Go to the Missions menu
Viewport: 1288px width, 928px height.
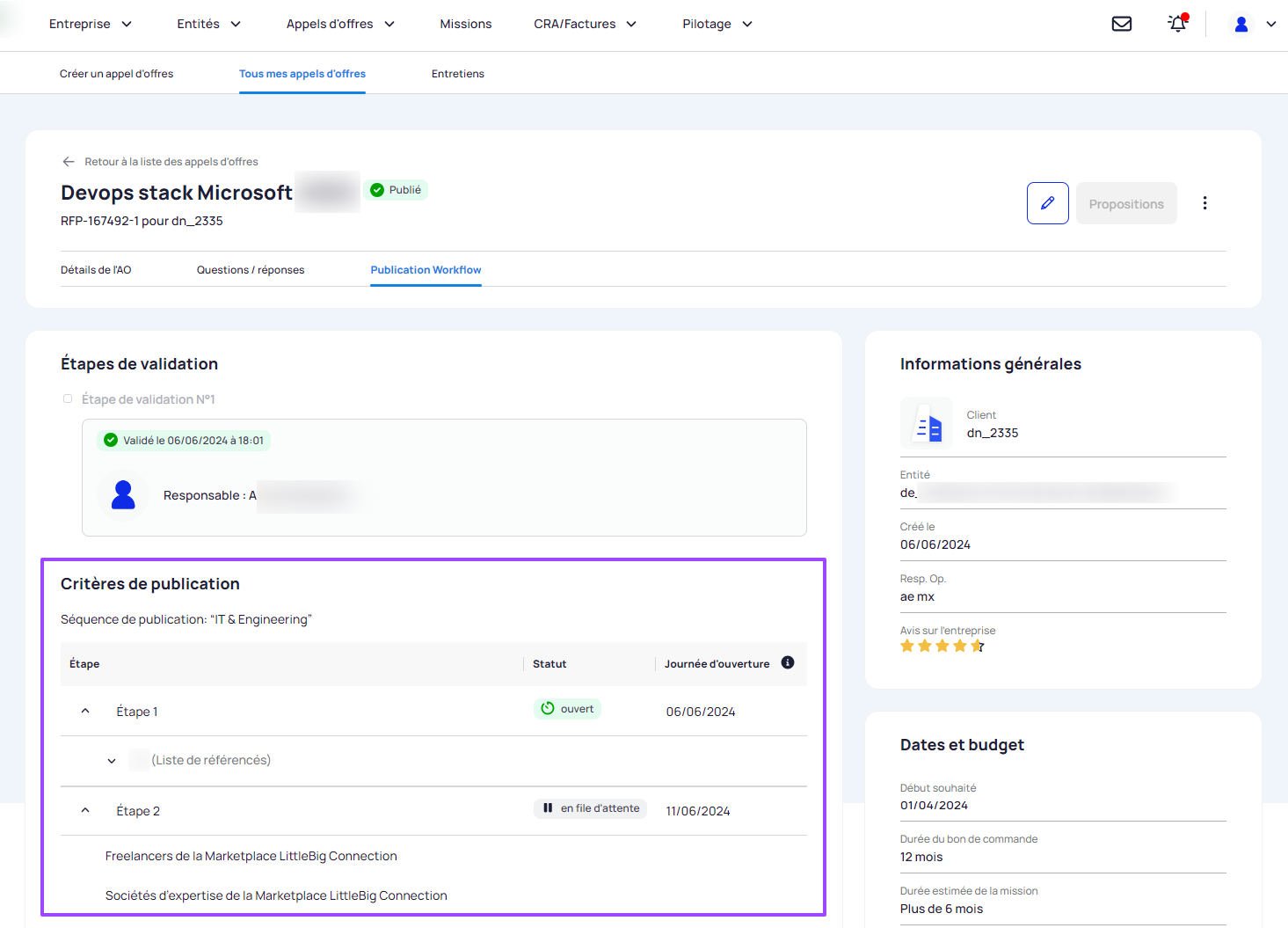[x=466, y=24]
